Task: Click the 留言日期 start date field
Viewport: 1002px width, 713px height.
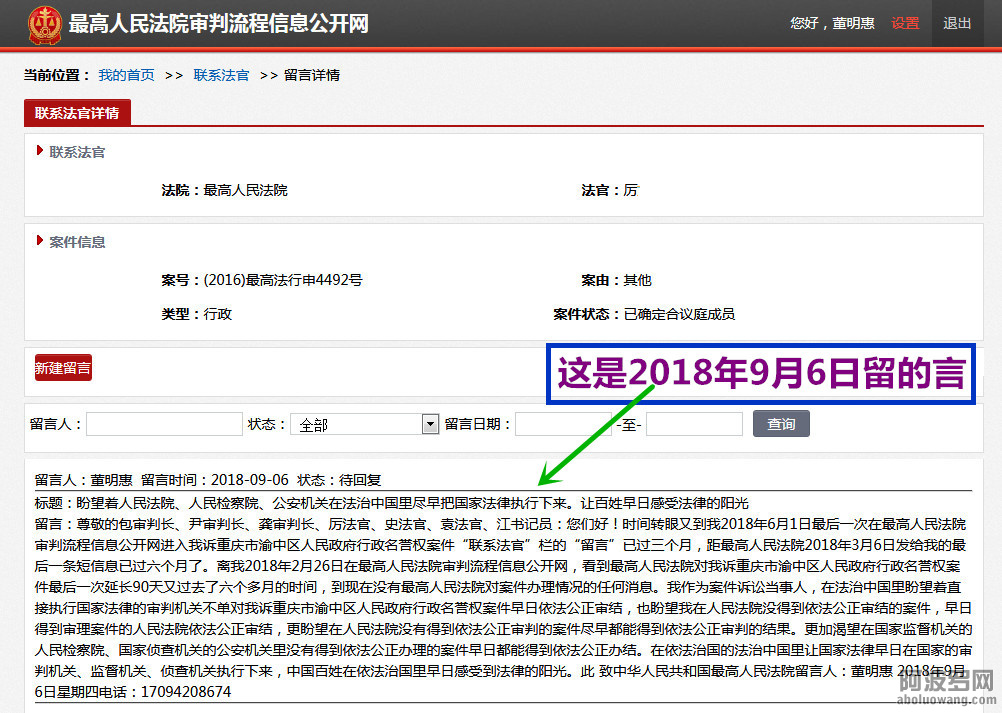Action: click(563, 424)
